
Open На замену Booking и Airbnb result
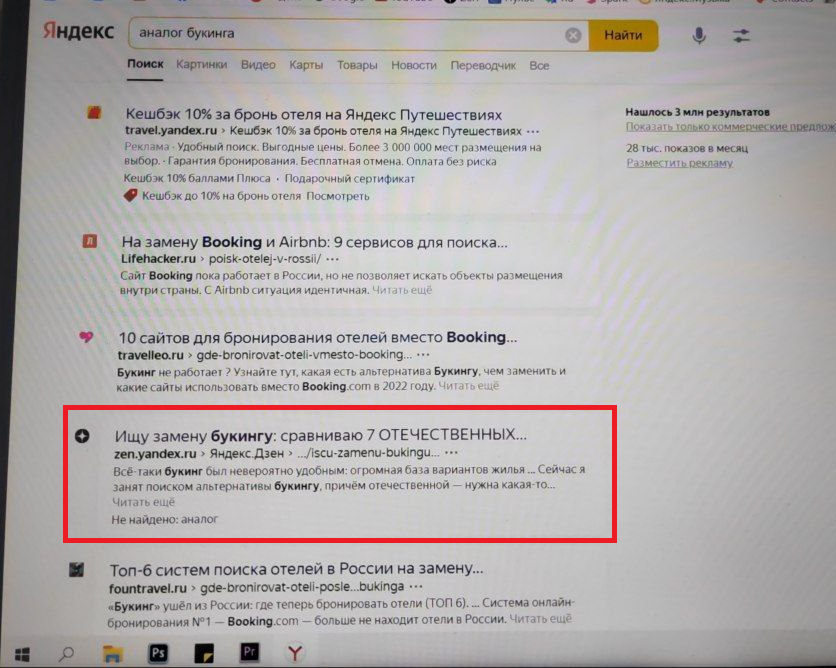[315, 242]
